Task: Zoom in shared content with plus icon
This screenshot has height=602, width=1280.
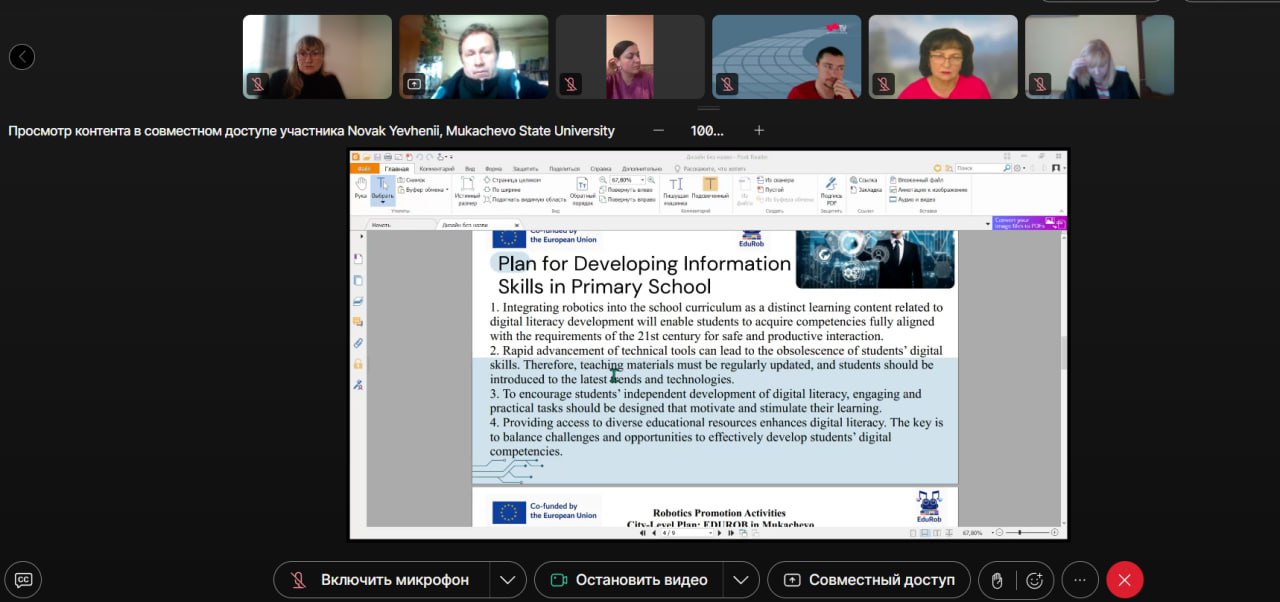Action: click(x=759, y=131)
